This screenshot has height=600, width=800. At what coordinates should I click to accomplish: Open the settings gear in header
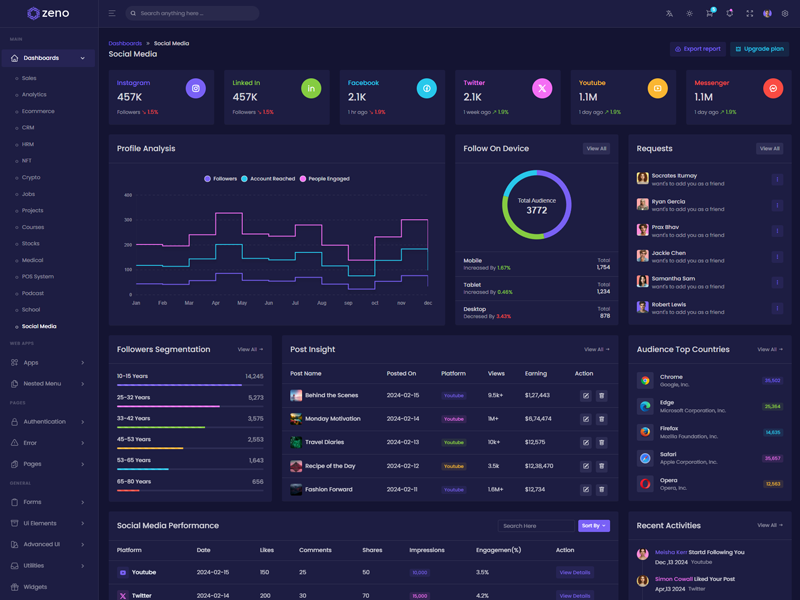(x=785, y=13)
